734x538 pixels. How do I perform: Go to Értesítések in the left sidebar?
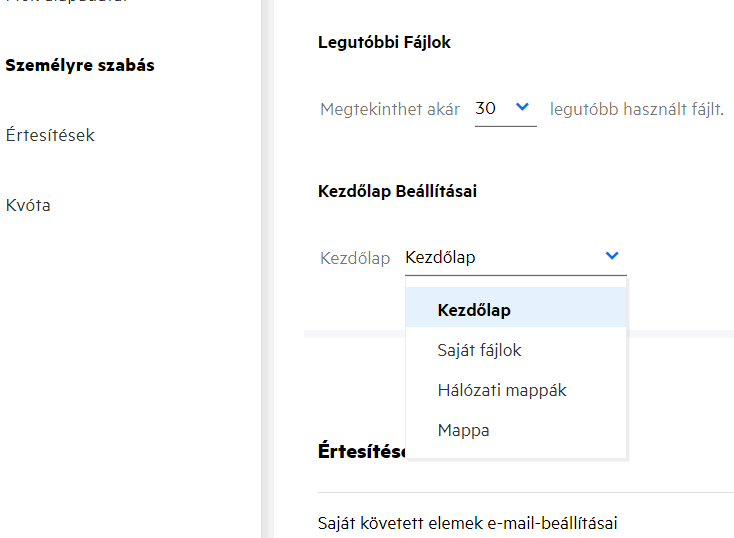point(50,135)
